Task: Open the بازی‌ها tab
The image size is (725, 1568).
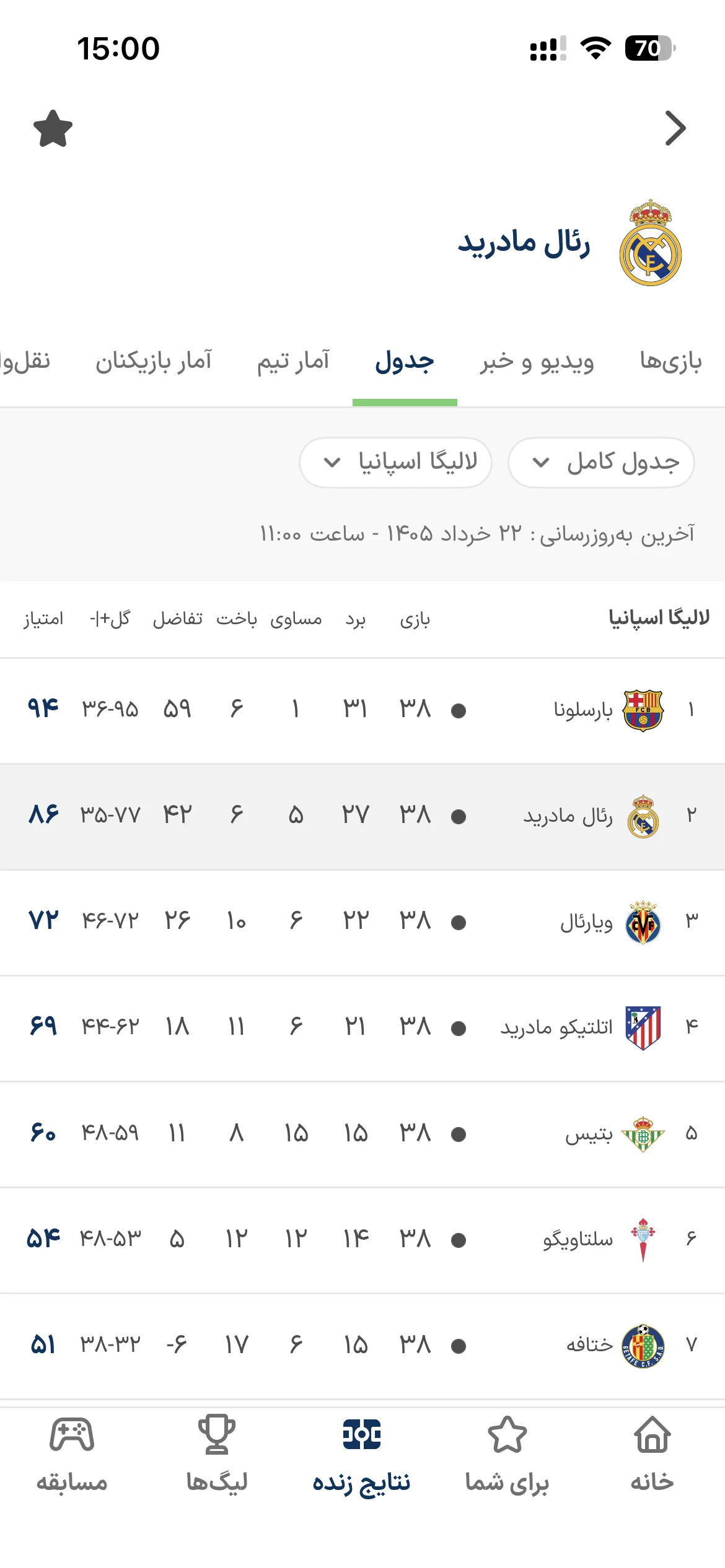Action: point(671,361)
